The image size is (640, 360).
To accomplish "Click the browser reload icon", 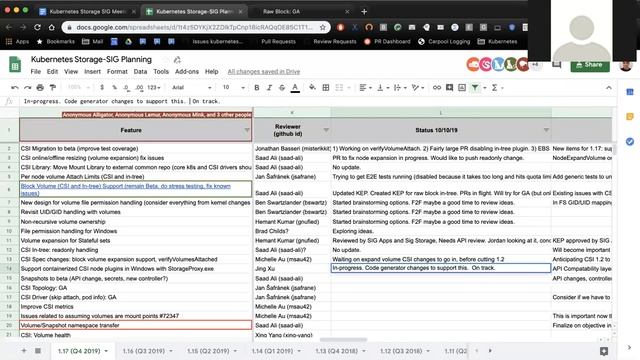I will click(37, 27).
